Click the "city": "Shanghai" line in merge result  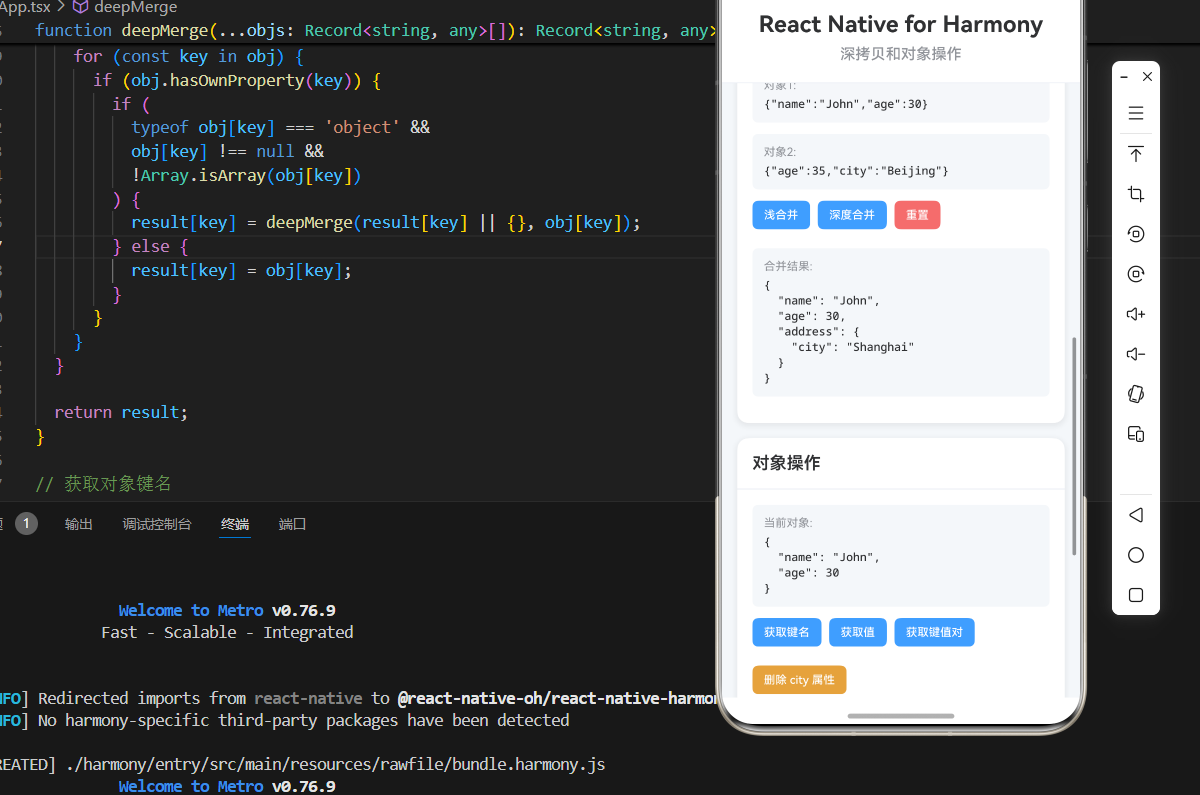point(853,347)
